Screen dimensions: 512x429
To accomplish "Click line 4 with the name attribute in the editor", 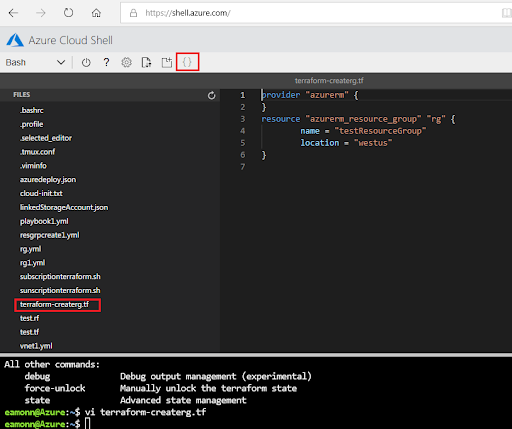I will tap(363, 131).
